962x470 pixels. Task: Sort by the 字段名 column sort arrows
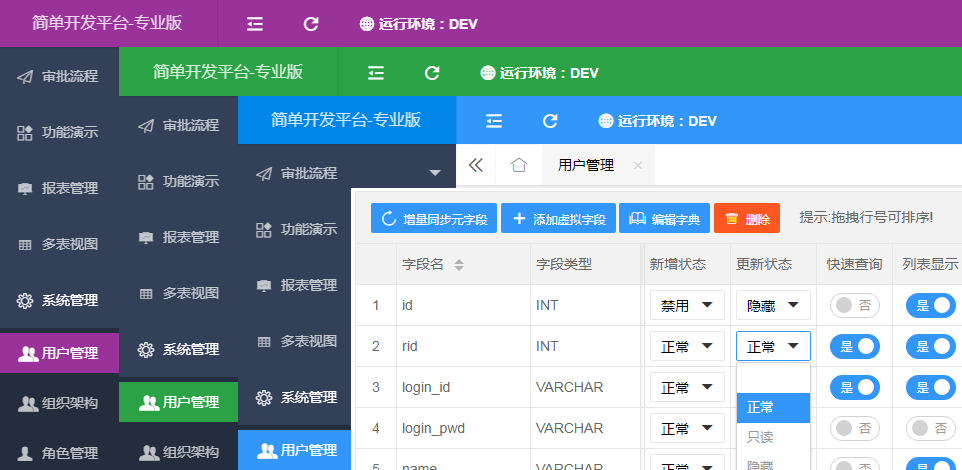click(x=459, y=265)
